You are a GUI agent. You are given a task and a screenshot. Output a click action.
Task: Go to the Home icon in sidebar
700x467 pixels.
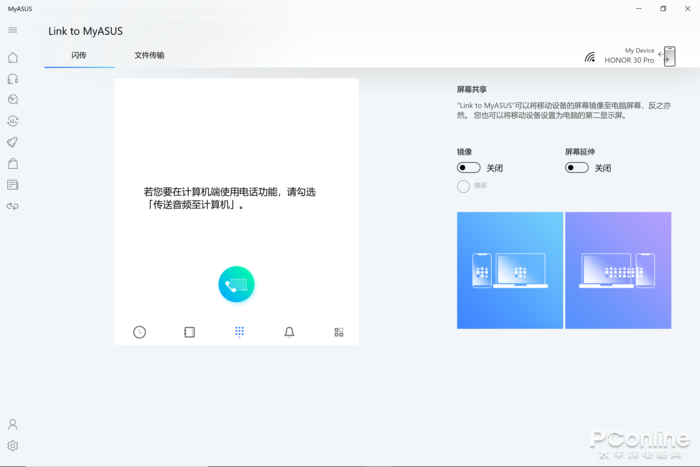[13, 58]
